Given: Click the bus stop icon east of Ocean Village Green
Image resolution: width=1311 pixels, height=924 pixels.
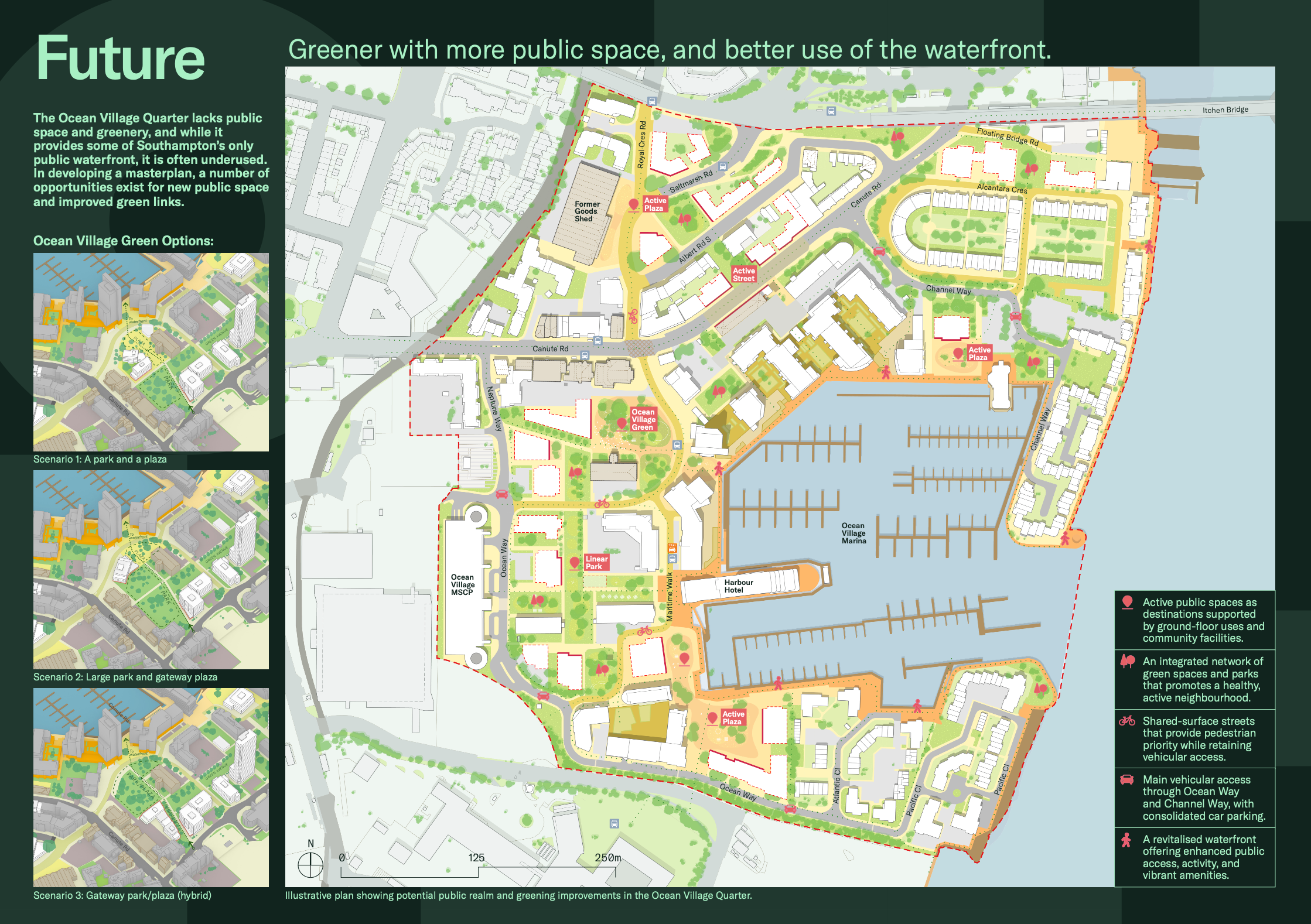Looking at the screenshot, I should pyautogui.click(x=677, y=444).
